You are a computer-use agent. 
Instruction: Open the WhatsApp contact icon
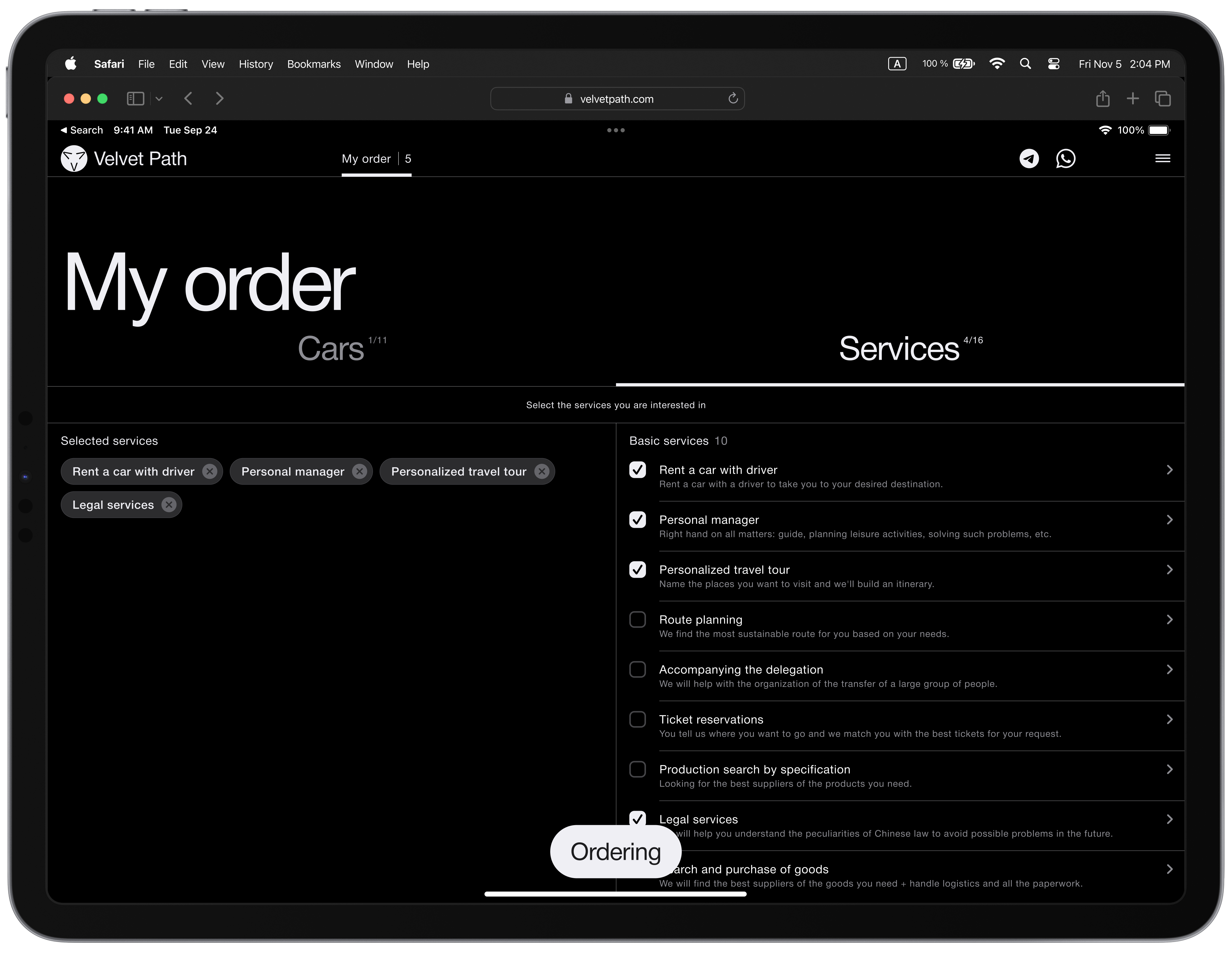coord(1065,158)
